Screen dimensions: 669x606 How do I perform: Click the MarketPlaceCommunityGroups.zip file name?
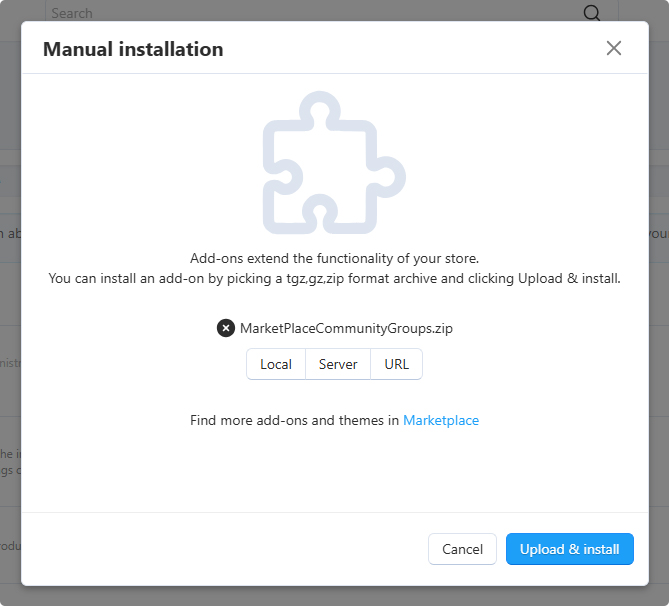click(x=346, y=328)
